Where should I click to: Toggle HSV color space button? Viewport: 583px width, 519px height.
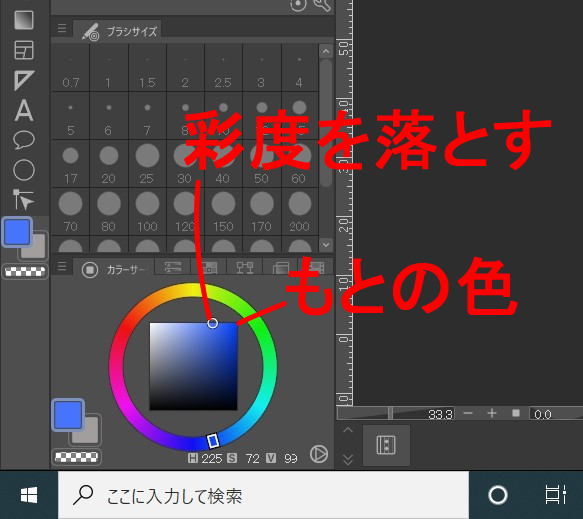(319, 454)
